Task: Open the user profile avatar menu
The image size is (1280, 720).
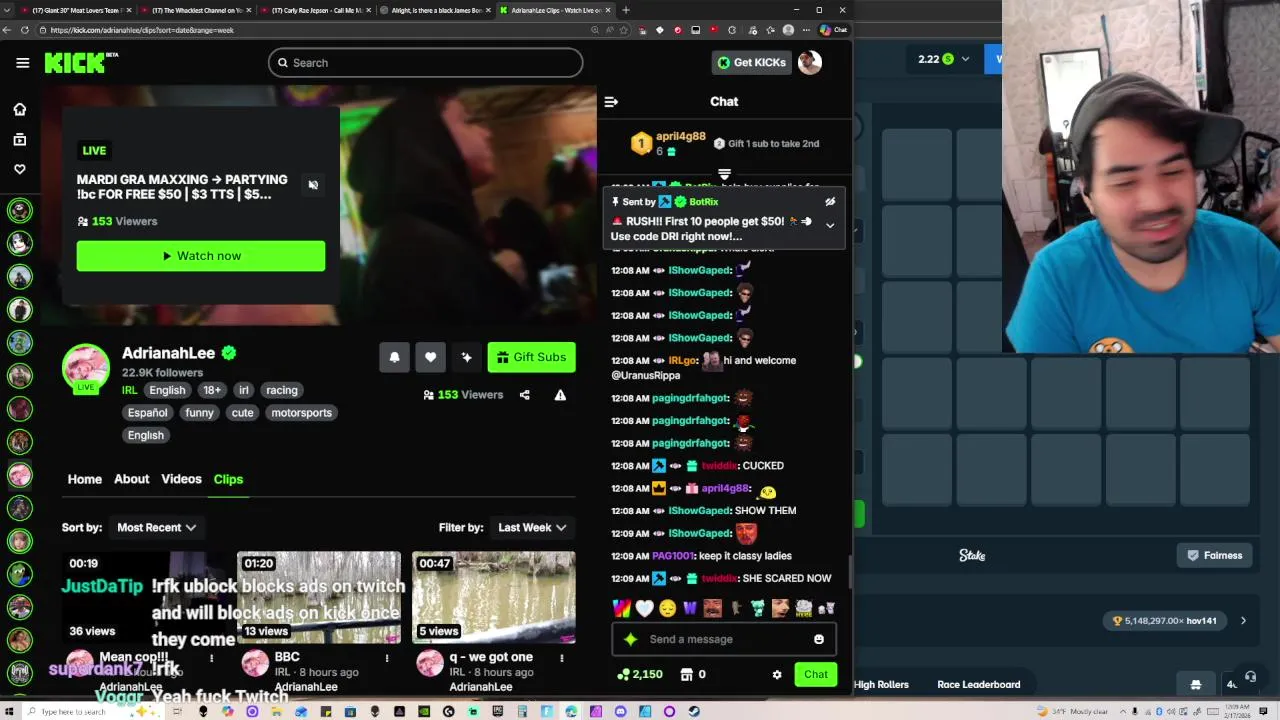Action: 810,62
